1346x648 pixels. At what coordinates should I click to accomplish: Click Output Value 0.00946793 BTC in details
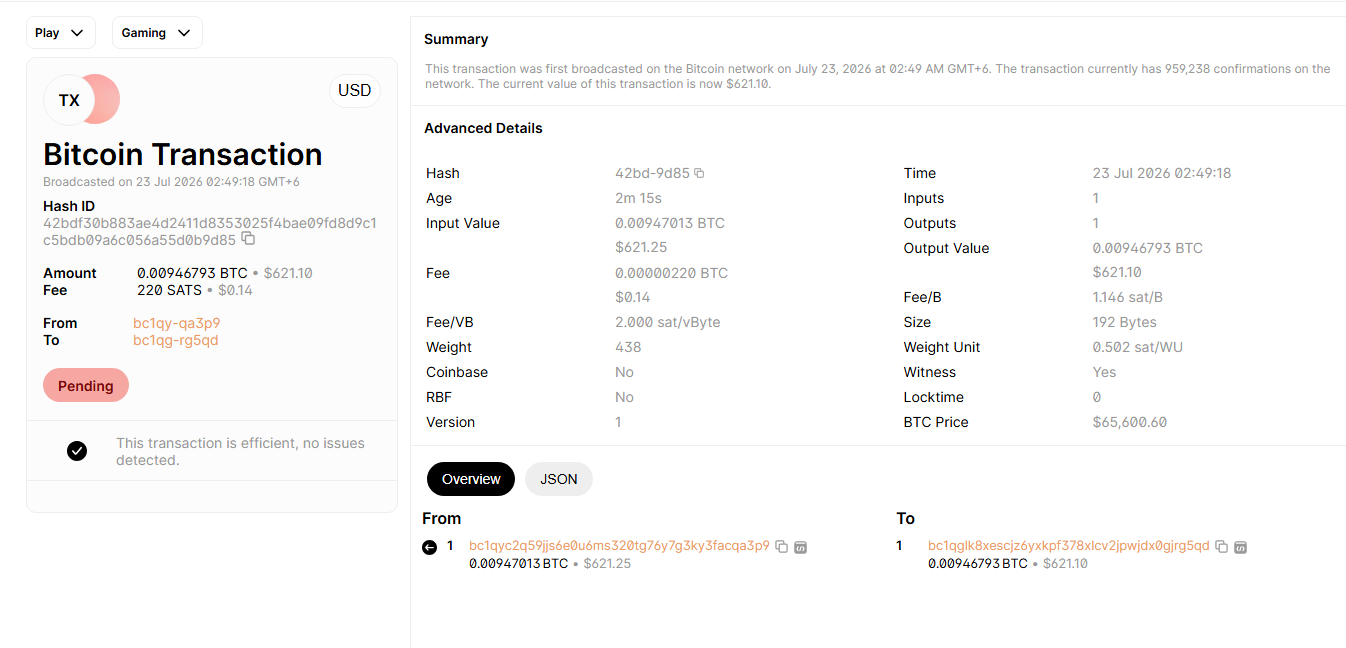tap(1148, 248)
